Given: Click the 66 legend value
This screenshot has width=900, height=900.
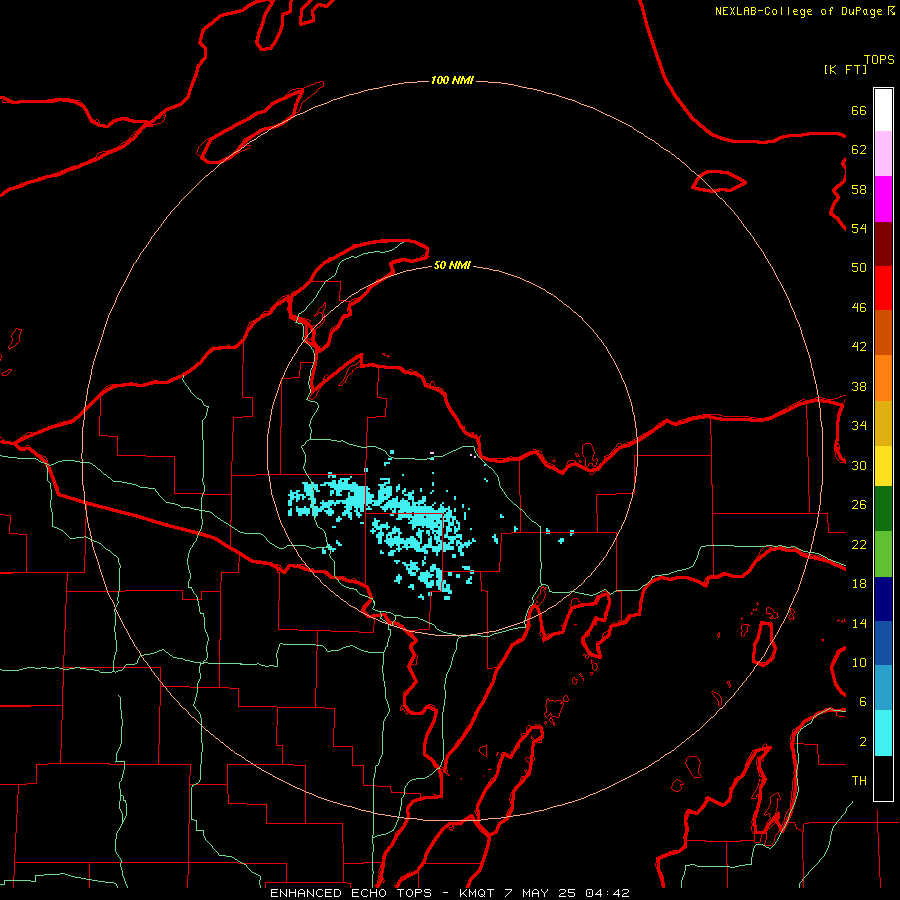Looking at the screenshot, I should click(859, 110).
